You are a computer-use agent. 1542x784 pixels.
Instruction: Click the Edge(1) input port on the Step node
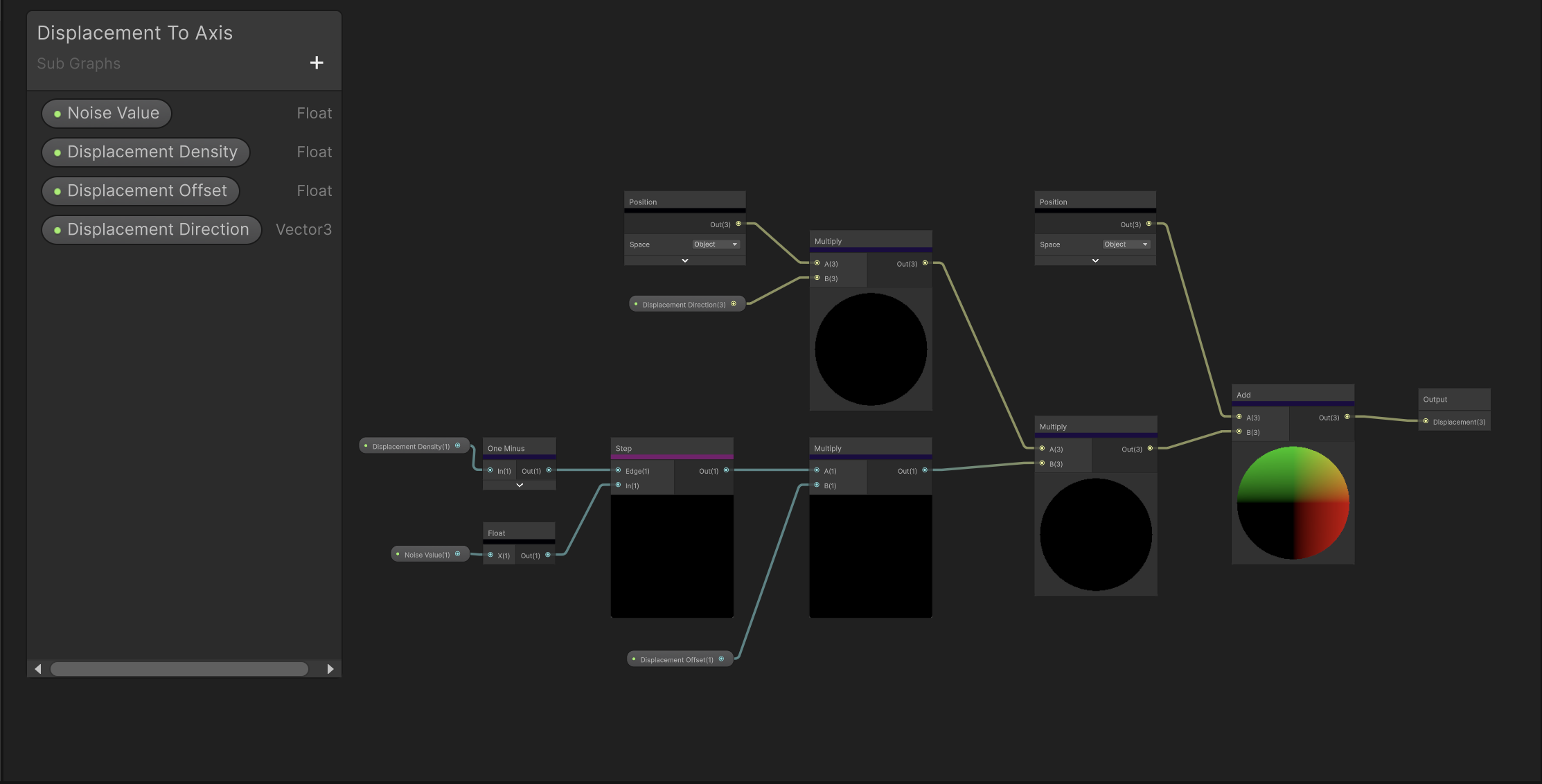pos(618,470)
